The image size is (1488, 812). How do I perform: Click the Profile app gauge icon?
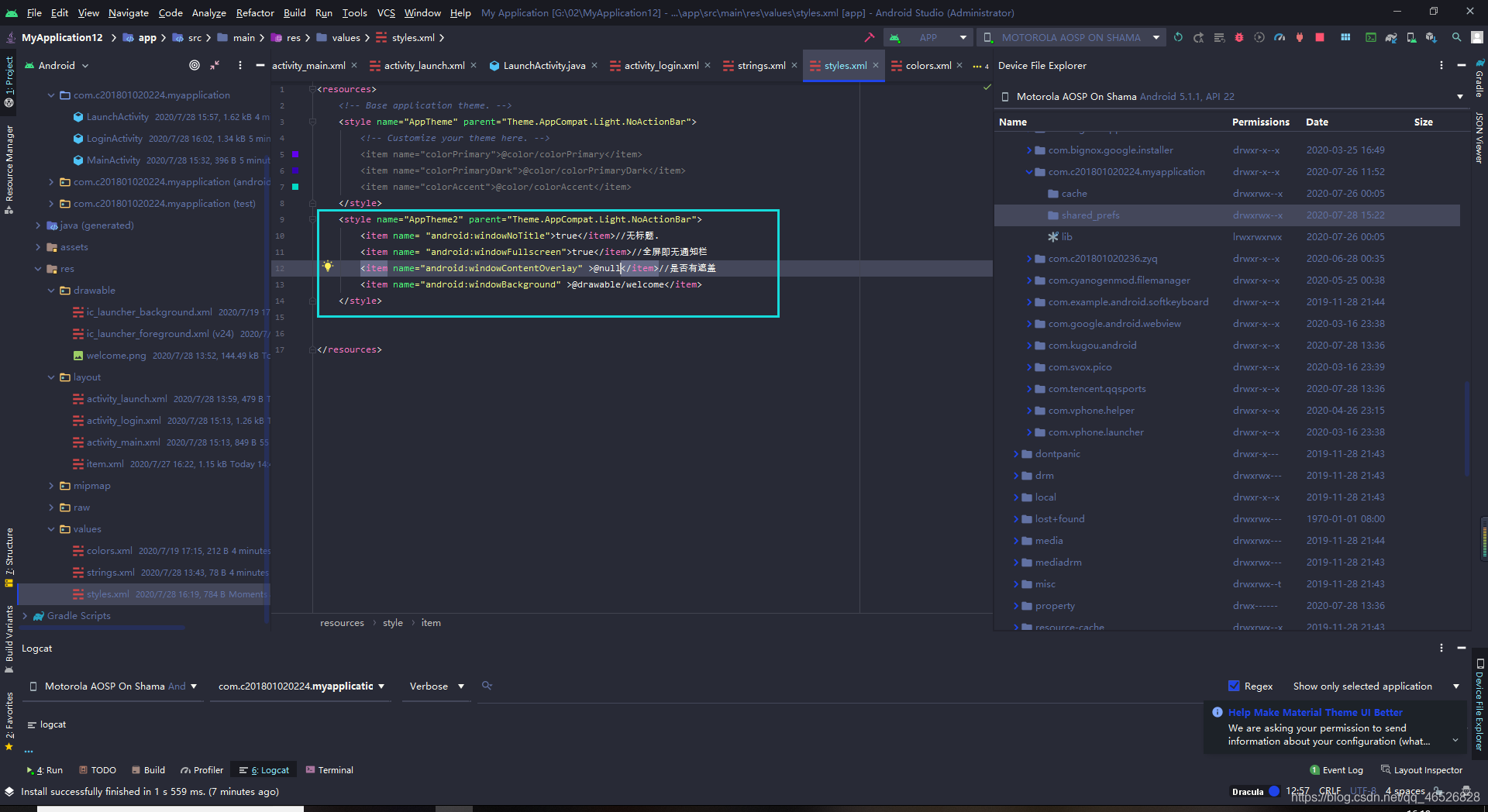pos(1279,37)
